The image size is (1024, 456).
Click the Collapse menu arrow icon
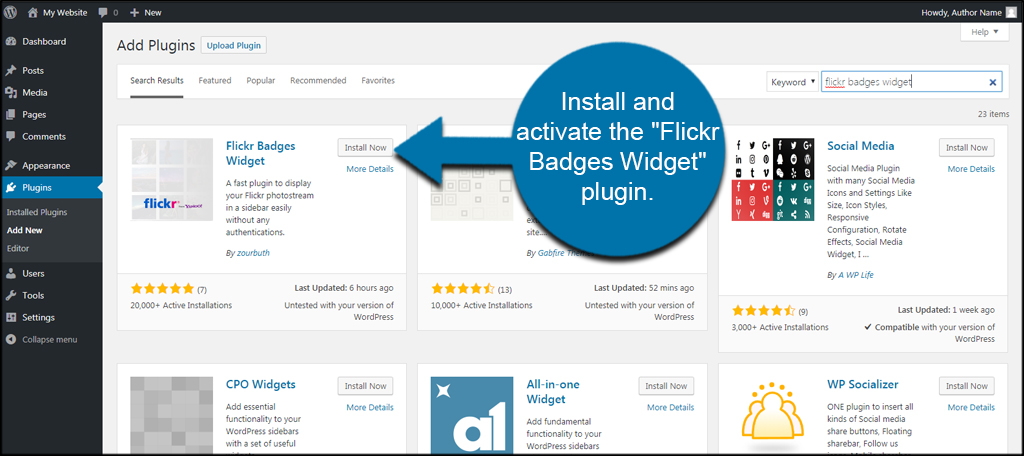[x=10, y=340]
